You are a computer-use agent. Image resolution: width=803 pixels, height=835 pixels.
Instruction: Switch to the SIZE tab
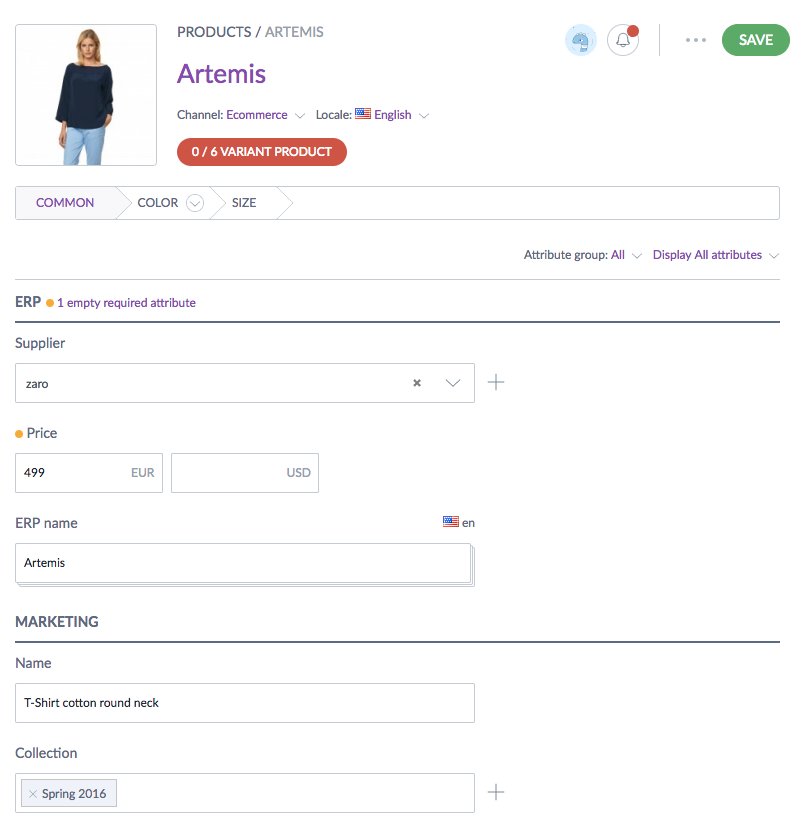coord(244,203)
